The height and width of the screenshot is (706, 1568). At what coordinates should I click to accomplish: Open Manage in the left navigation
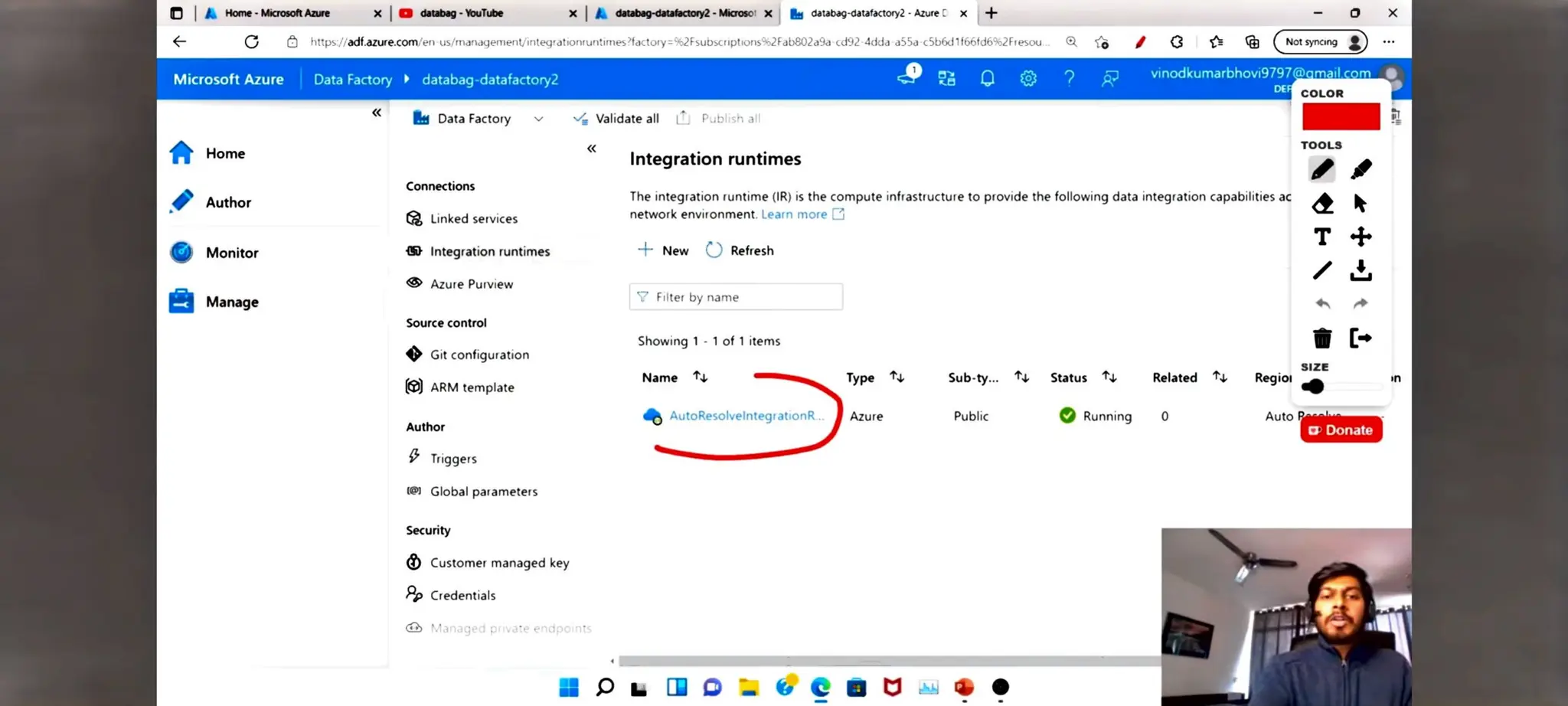pyautogui.click(x=214, y=302)
